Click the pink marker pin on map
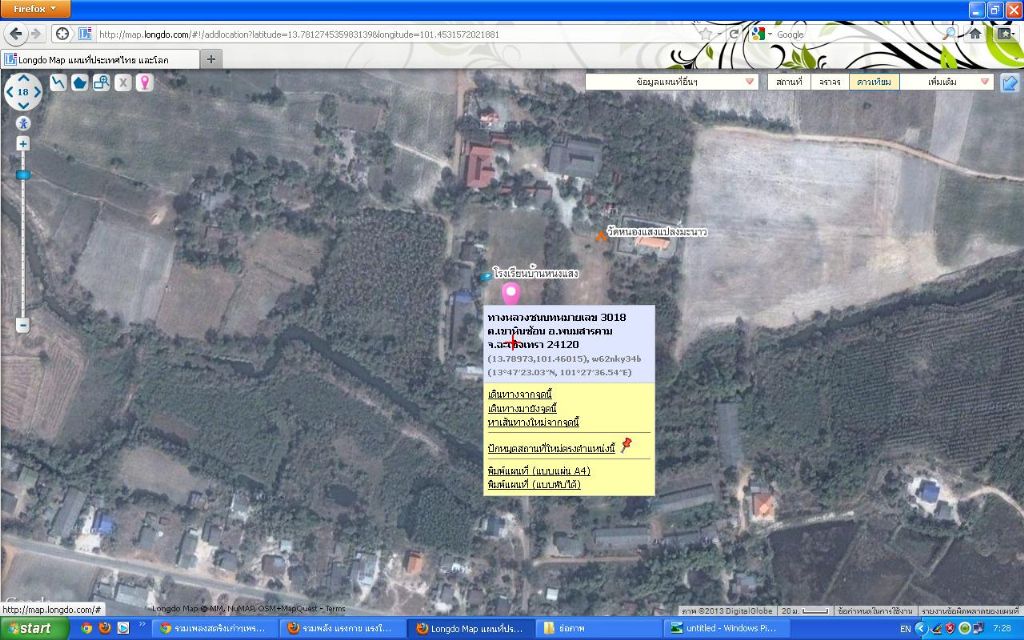 pos(511,293)
